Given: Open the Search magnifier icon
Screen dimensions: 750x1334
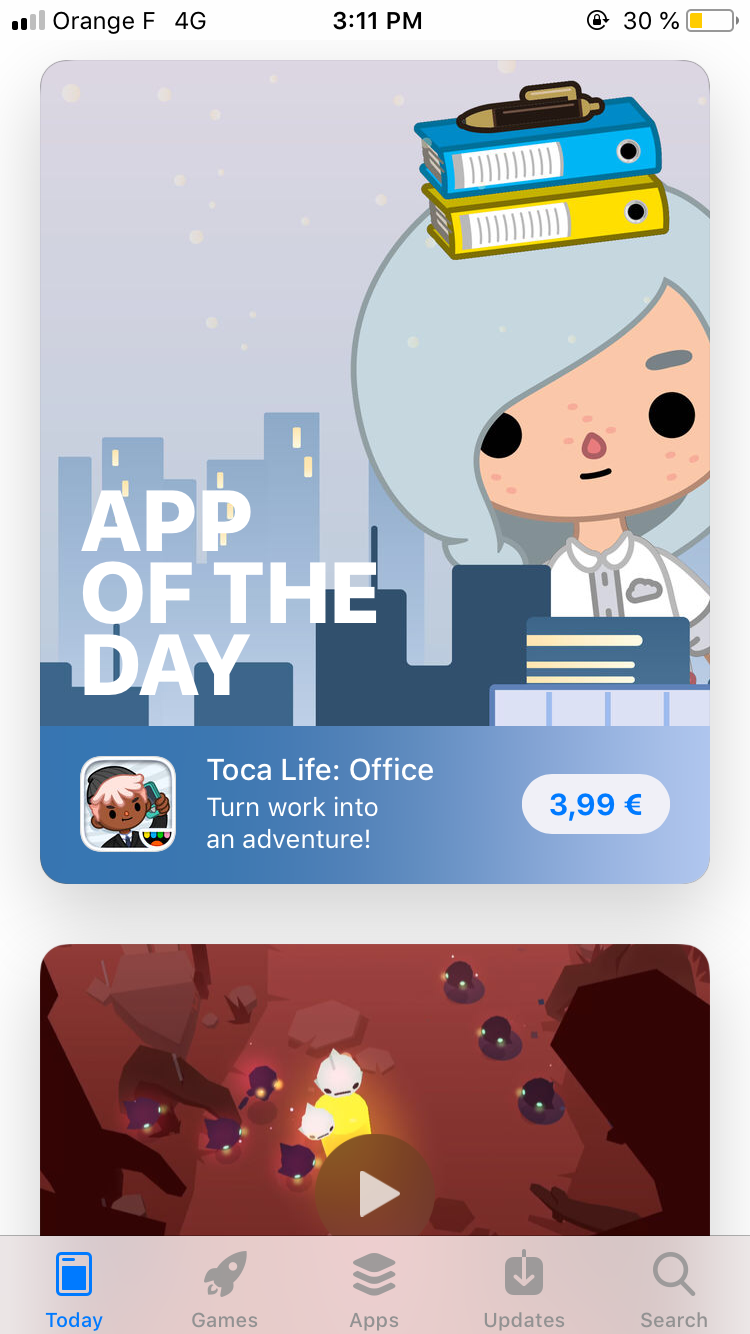Looking at the screenshot, I should (x=674, y=1274).
